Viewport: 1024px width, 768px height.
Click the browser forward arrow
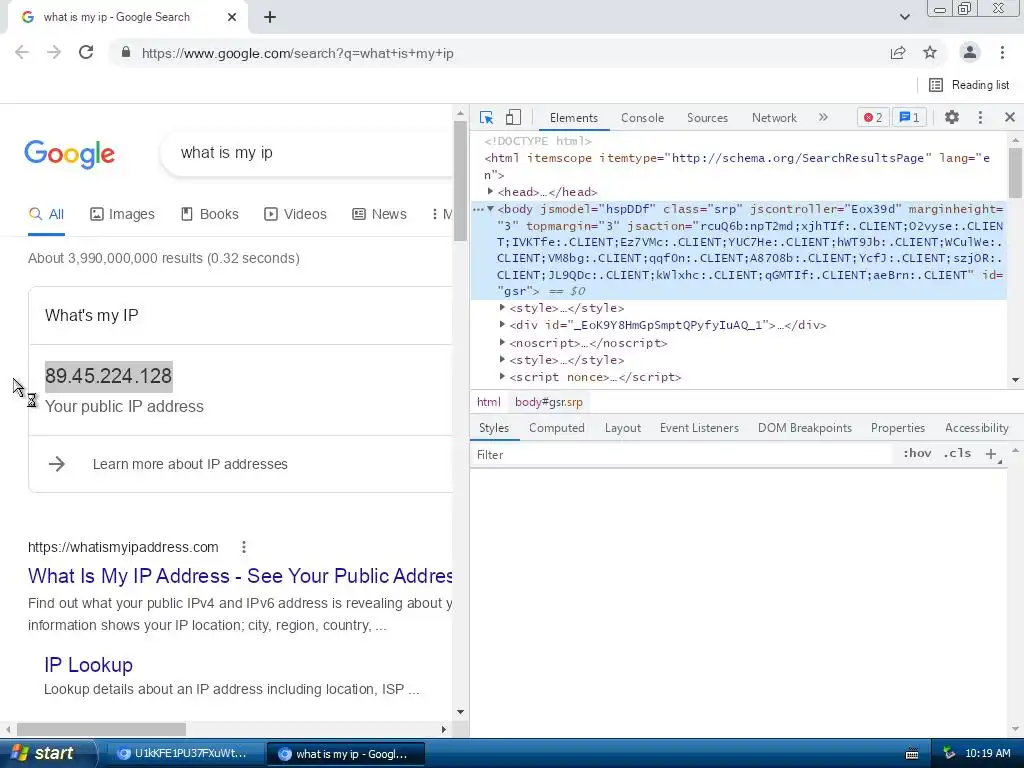pyautogui.click(x=54, y=52)
